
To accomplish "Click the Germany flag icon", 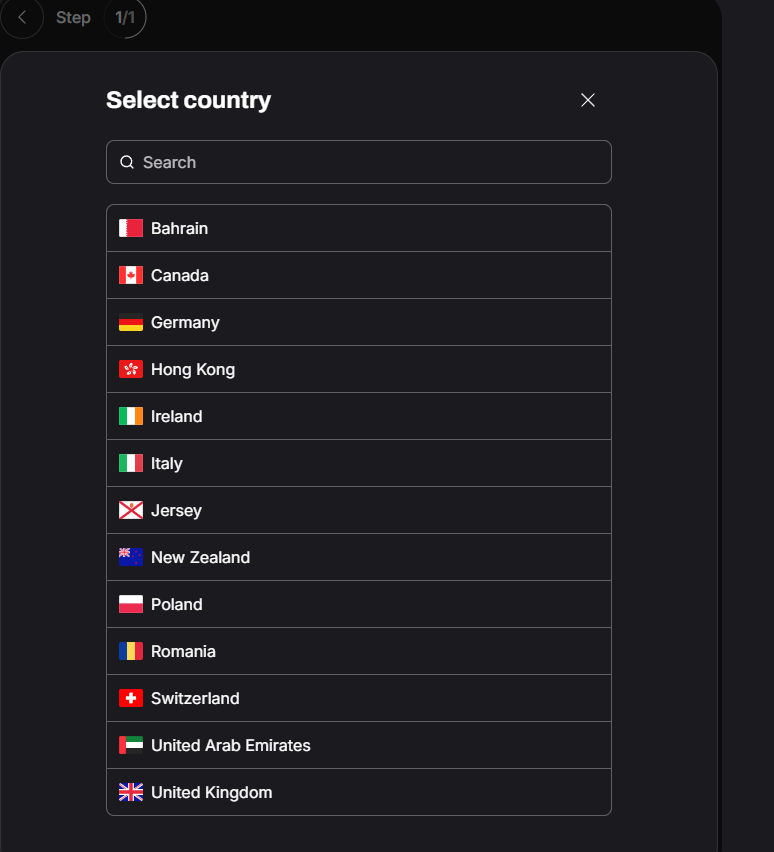I will (x=131, y=322).
